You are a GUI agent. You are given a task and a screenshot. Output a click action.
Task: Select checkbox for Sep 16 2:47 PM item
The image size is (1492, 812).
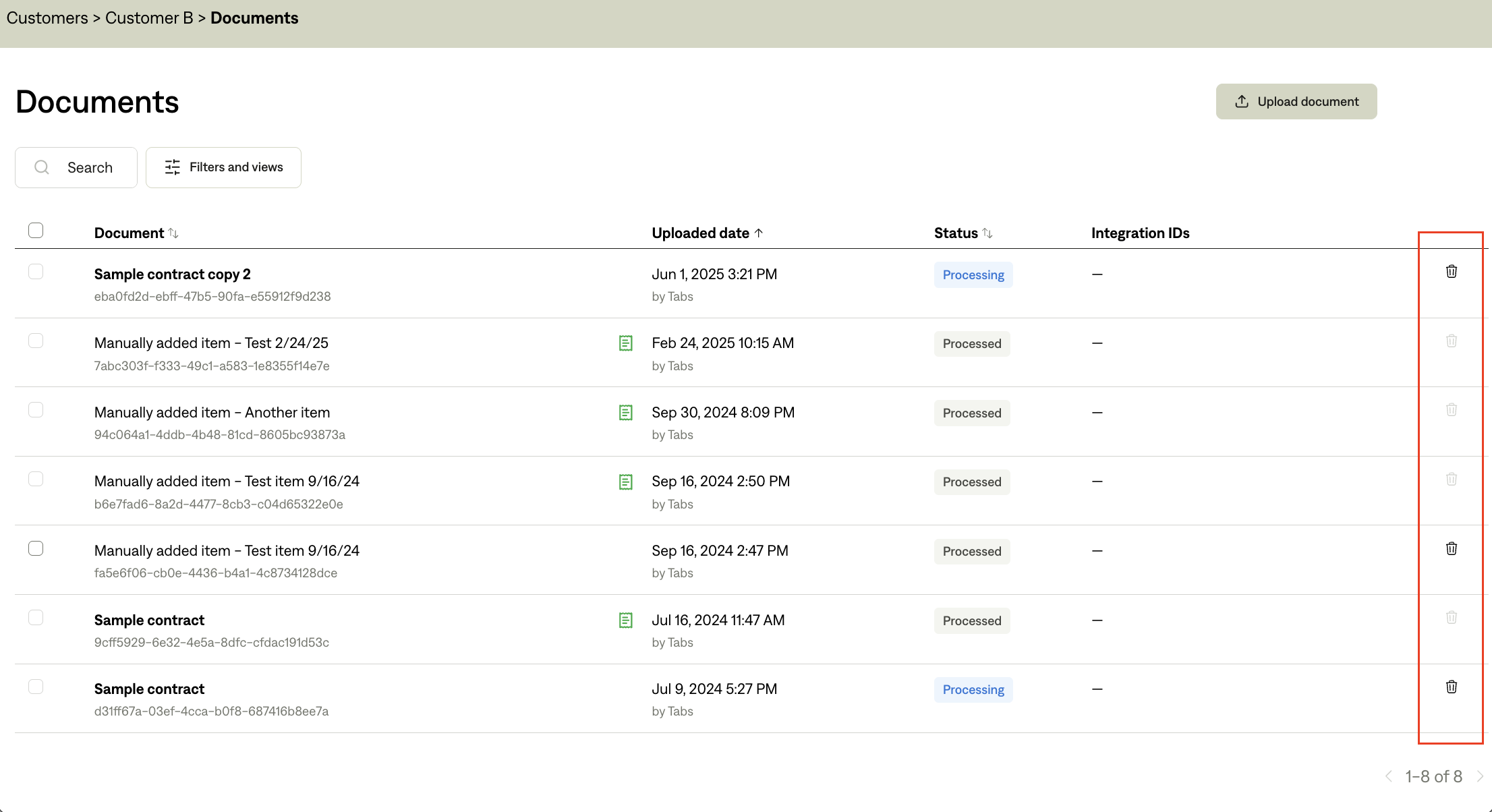tap(36, 548)
